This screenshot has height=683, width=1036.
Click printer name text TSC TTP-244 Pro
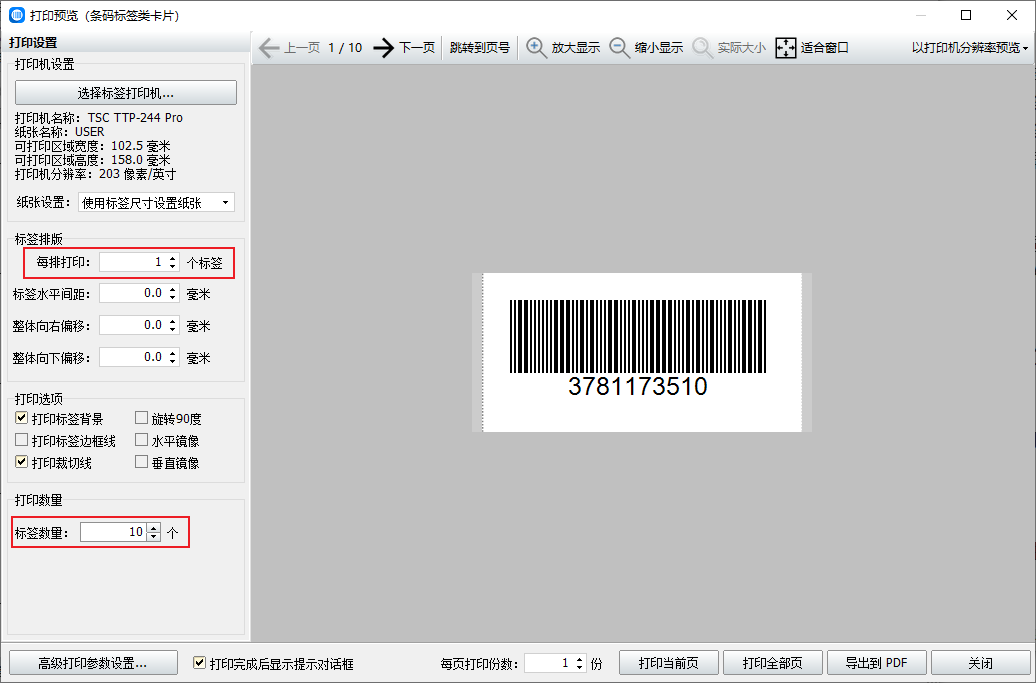point(135,118)
